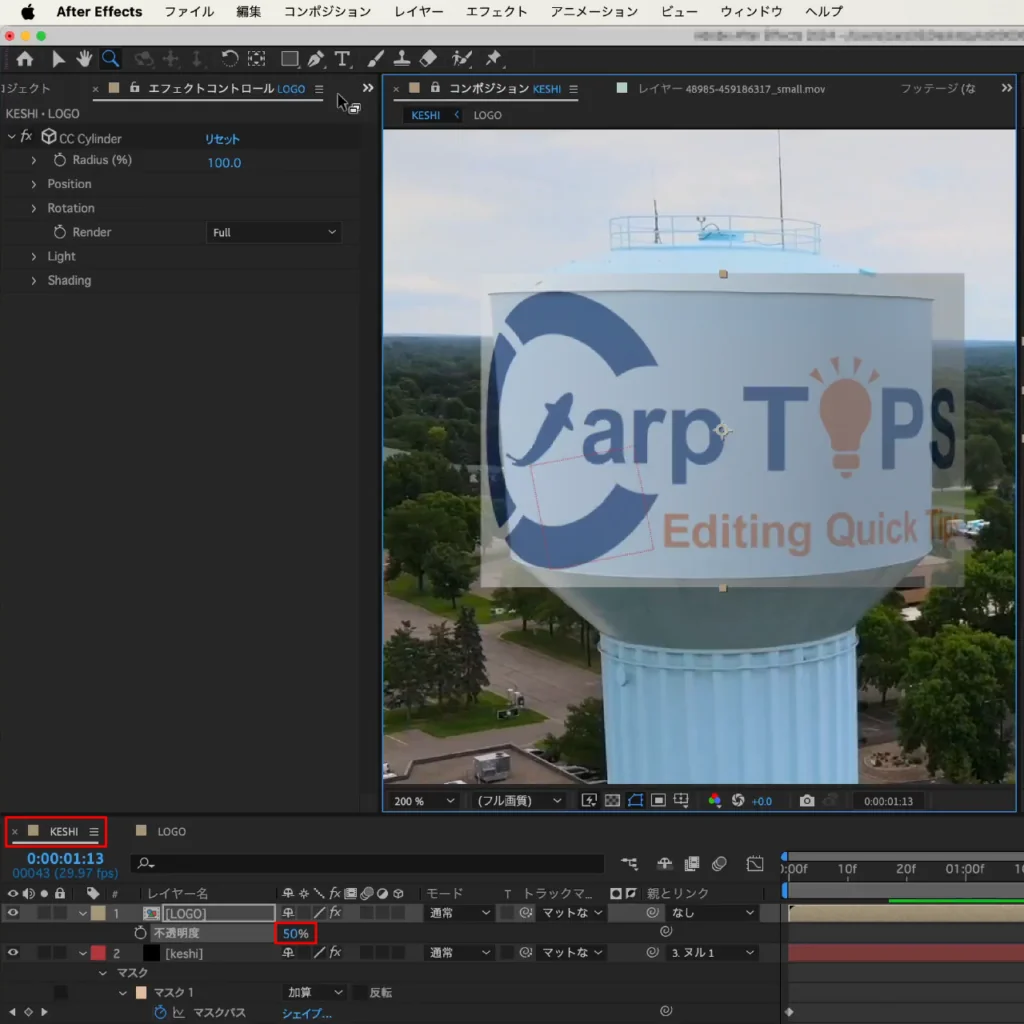Click the Home icon in toolbar

click(x=24, y=59)
